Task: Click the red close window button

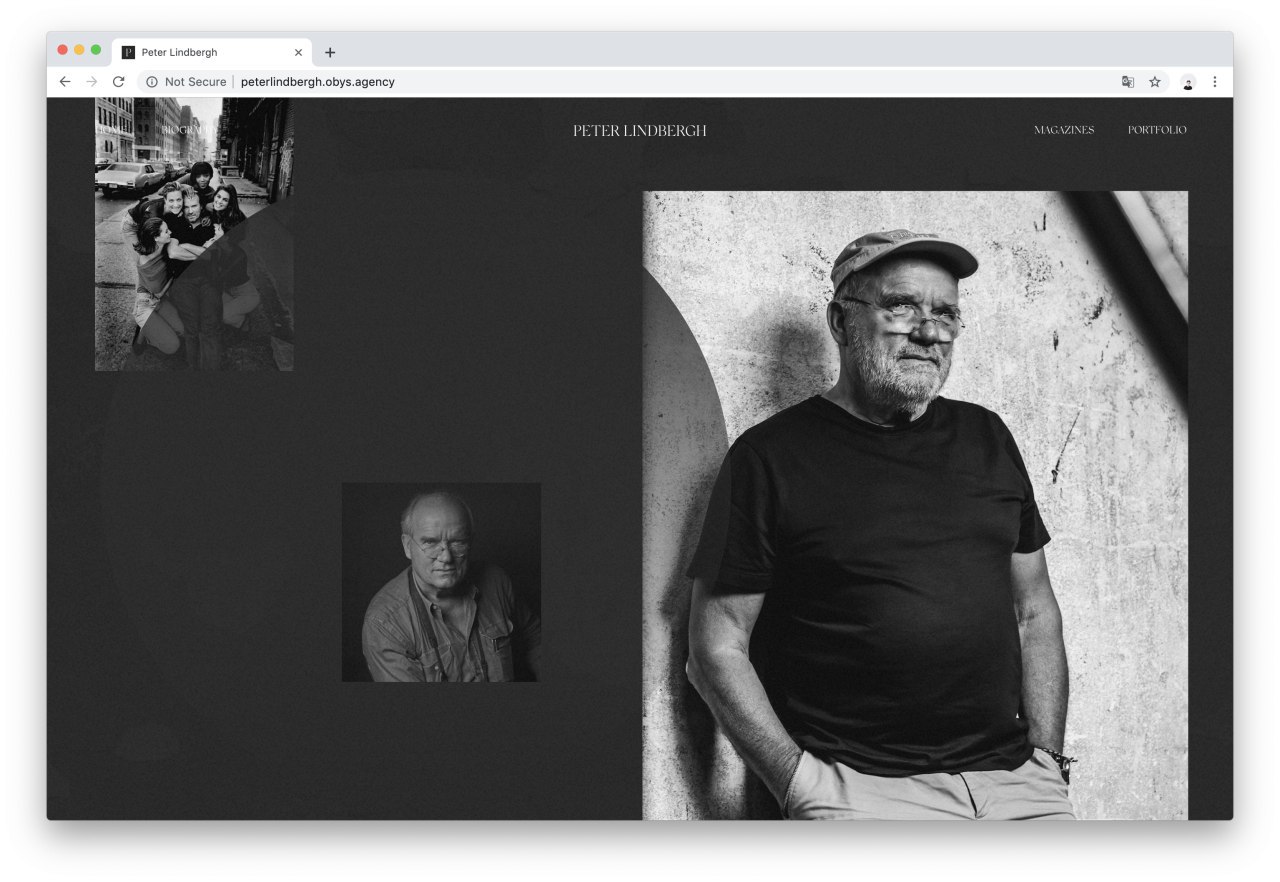Action: (x=62, y=50)
